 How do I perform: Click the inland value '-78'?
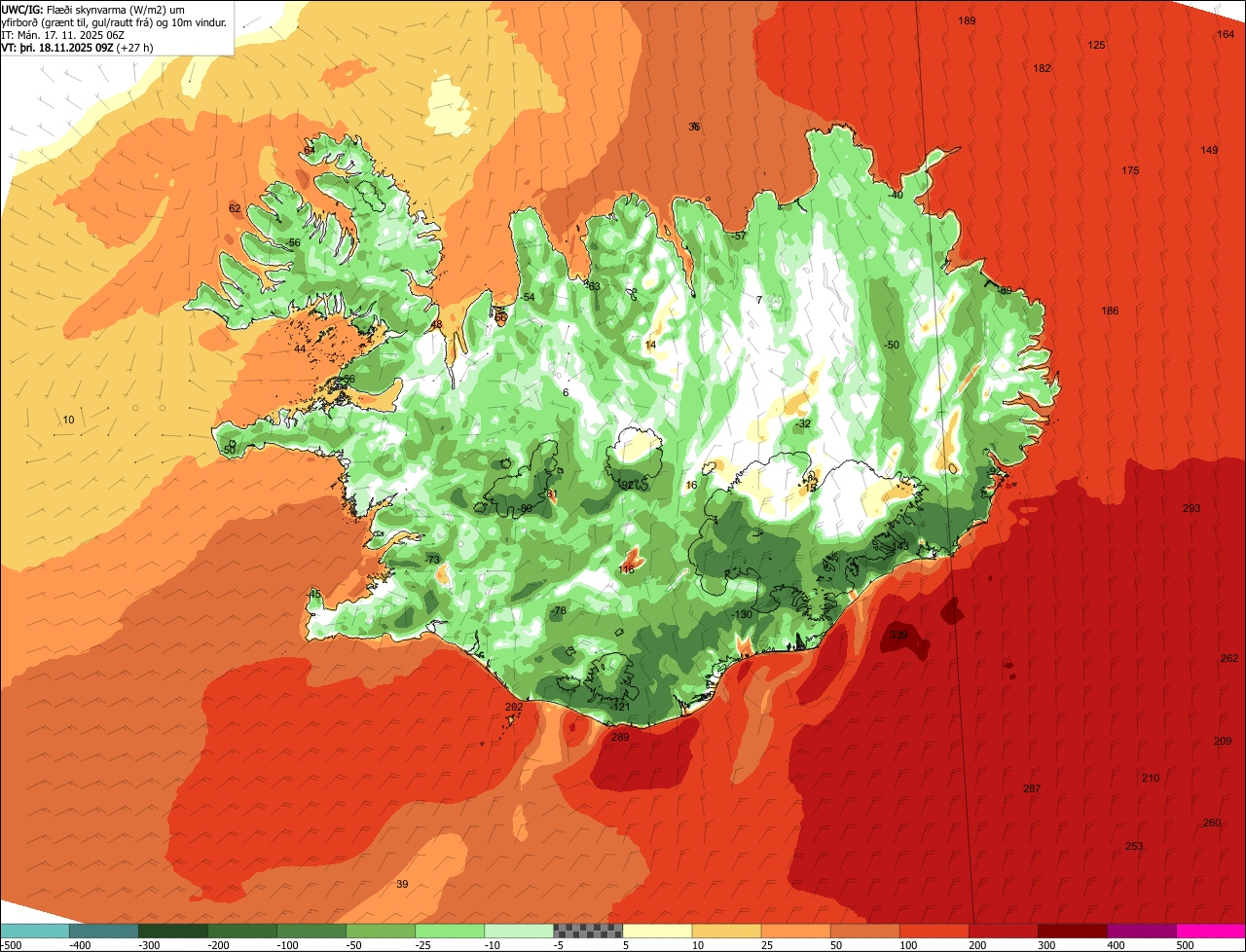558,610
